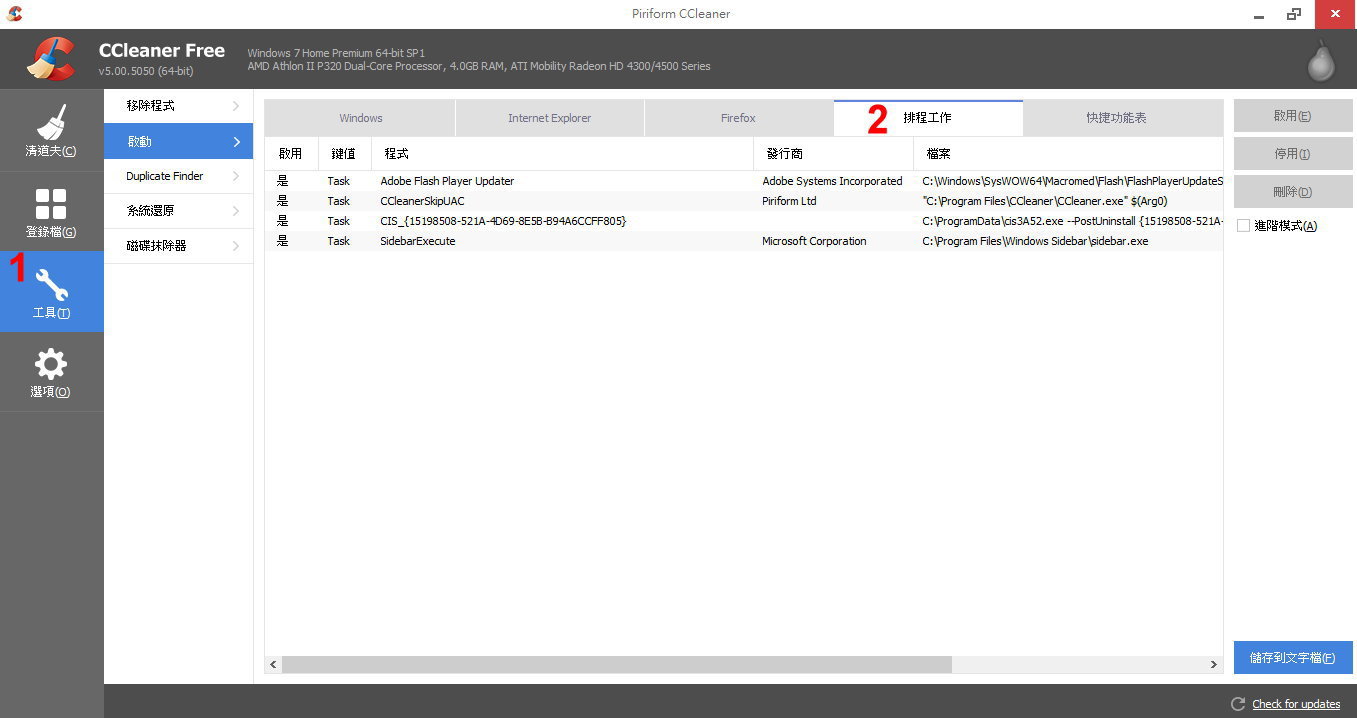
Task: Open the 清道夫 cleaner section
Action: point(51,130)
